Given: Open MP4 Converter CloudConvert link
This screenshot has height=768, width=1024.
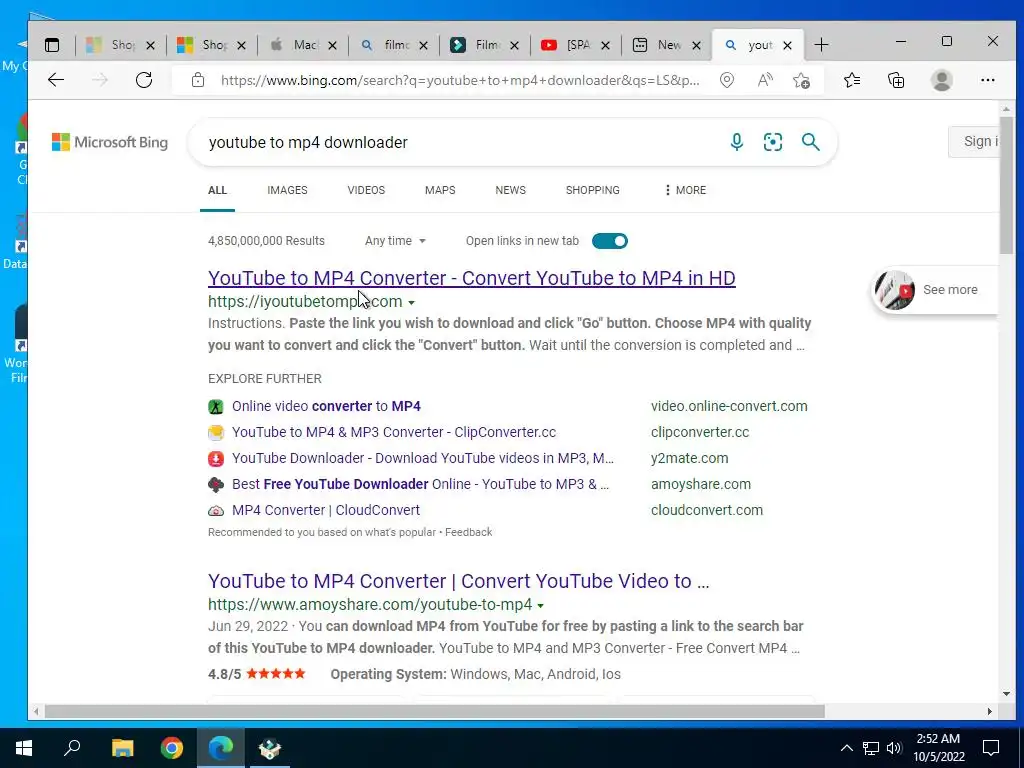Looking at the screenshot, I should (326, 511).
